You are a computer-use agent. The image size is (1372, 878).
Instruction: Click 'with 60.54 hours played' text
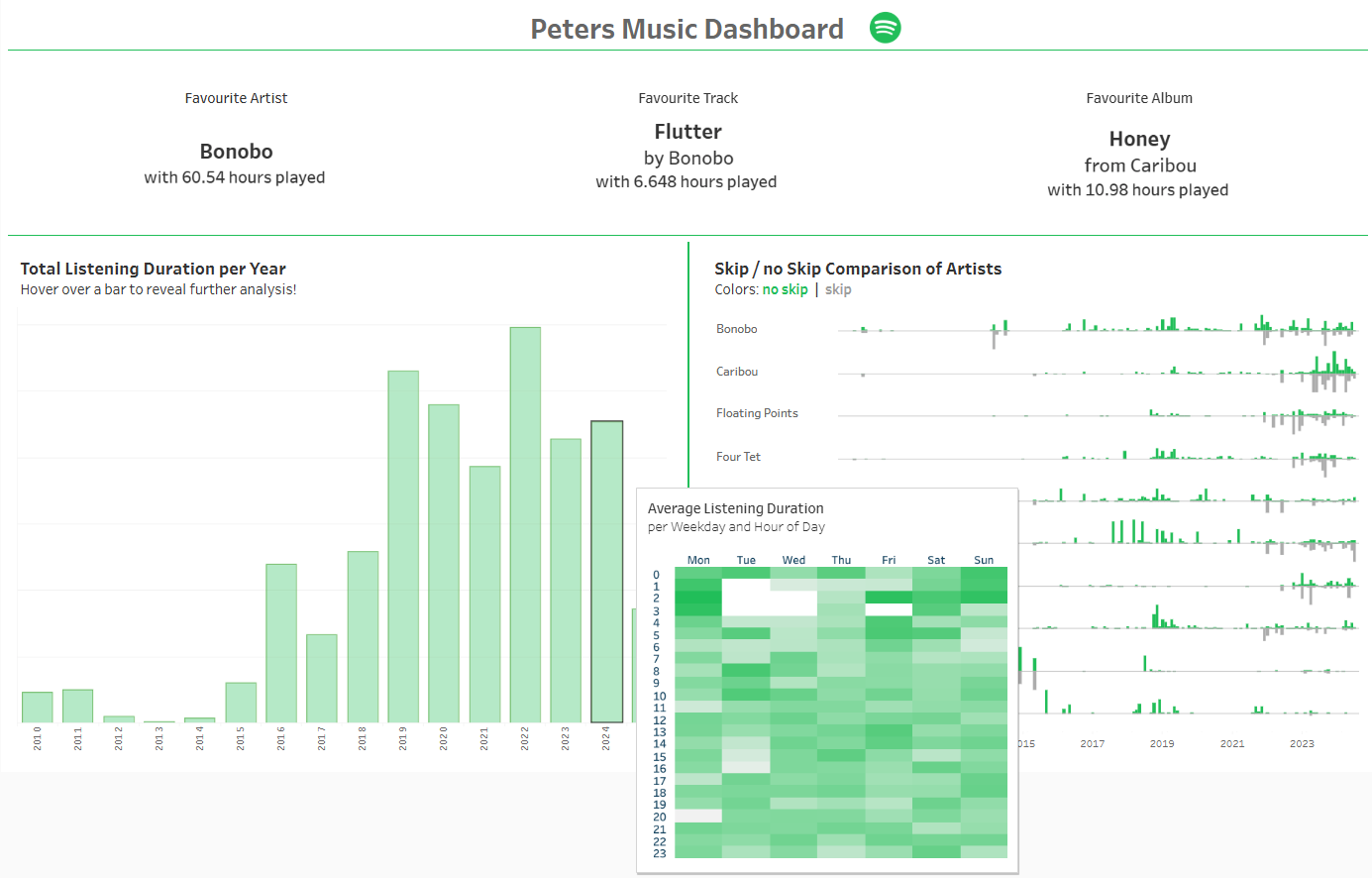(x=235, y=177)
